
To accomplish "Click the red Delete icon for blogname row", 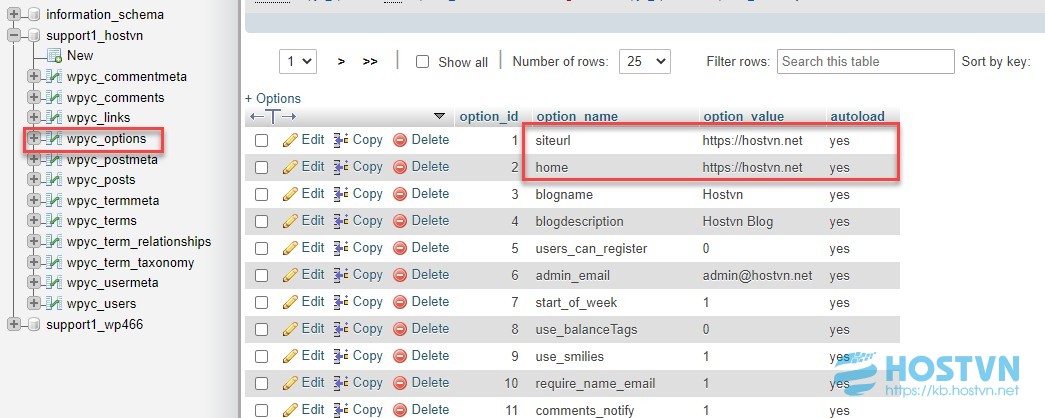I will (400, 194).
